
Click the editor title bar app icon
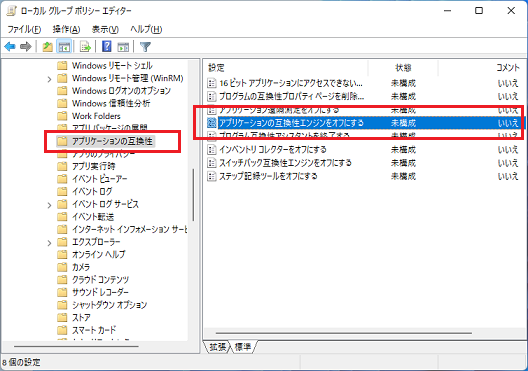[x=11, y=11]
